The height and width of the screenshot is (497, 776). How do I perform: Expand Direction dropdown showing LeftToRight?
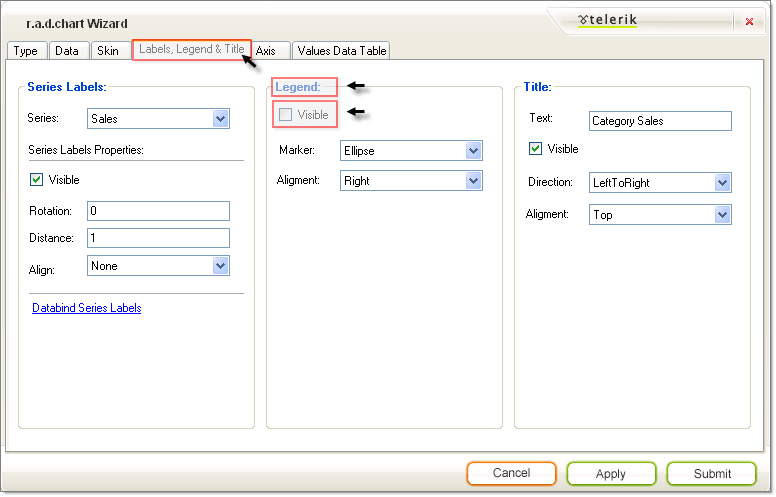[x=660, y=183]
